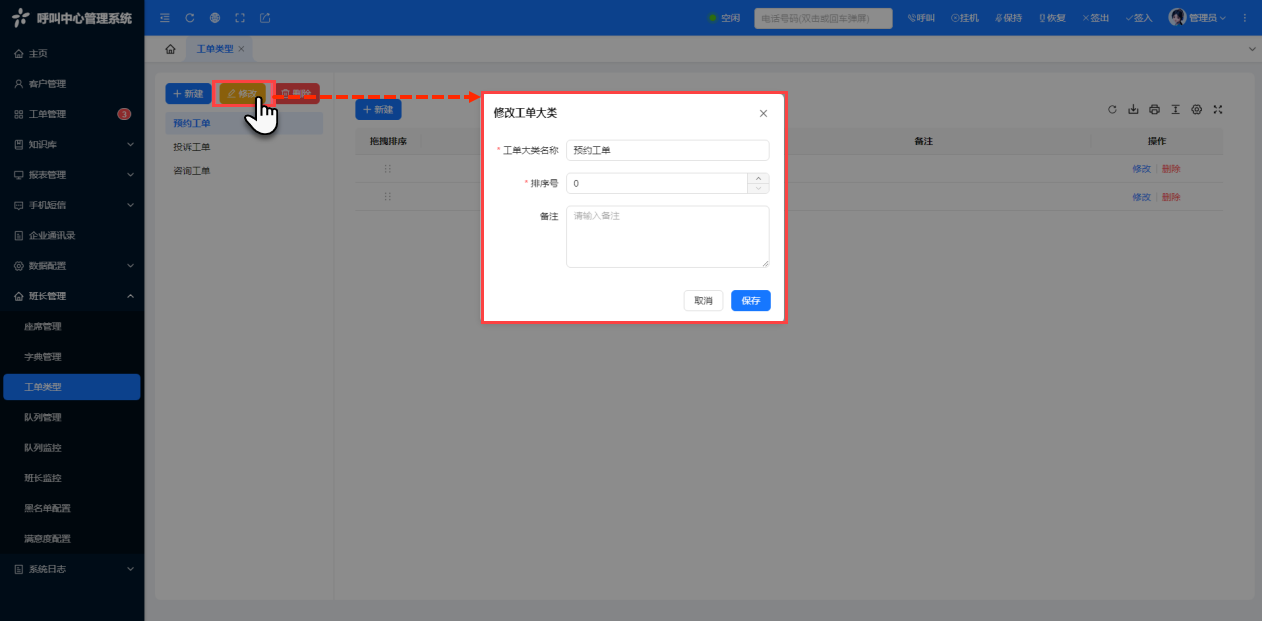
Task: Increase 排序号 with the up stepper arrow
Action: point(759,179)
